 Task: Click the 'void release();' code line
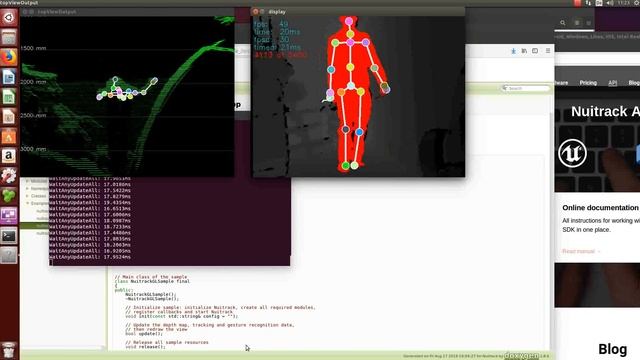145,347
